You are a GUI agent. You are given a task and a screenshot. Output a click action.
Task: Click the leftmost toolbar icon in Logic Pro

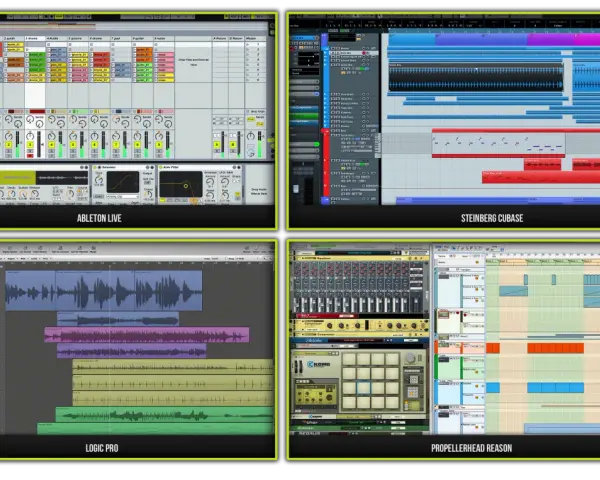point(10,249)
